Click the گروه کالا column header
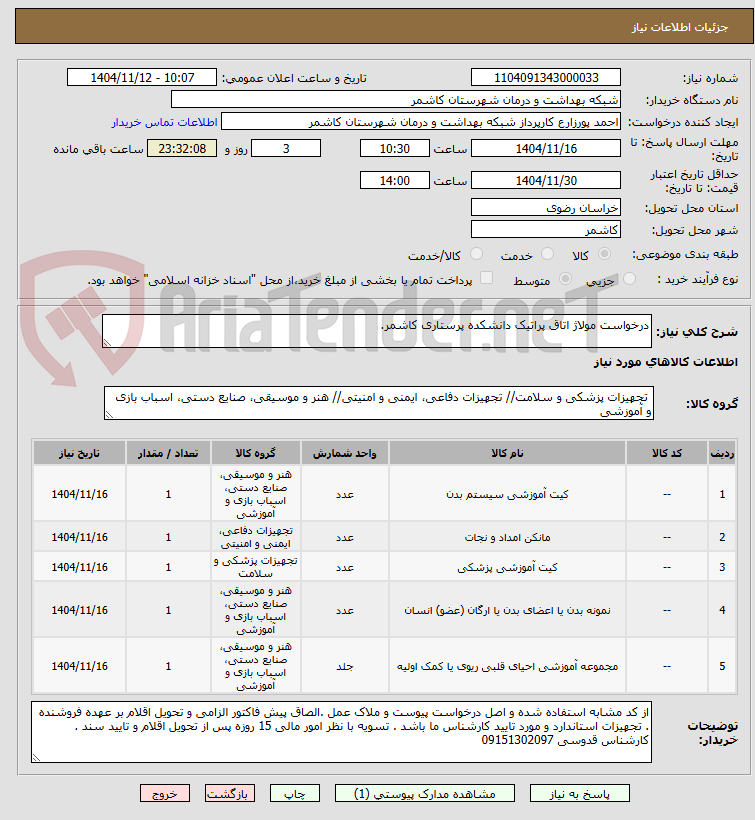The width and height of the screenshot is (755, 820). click(256, 453)
